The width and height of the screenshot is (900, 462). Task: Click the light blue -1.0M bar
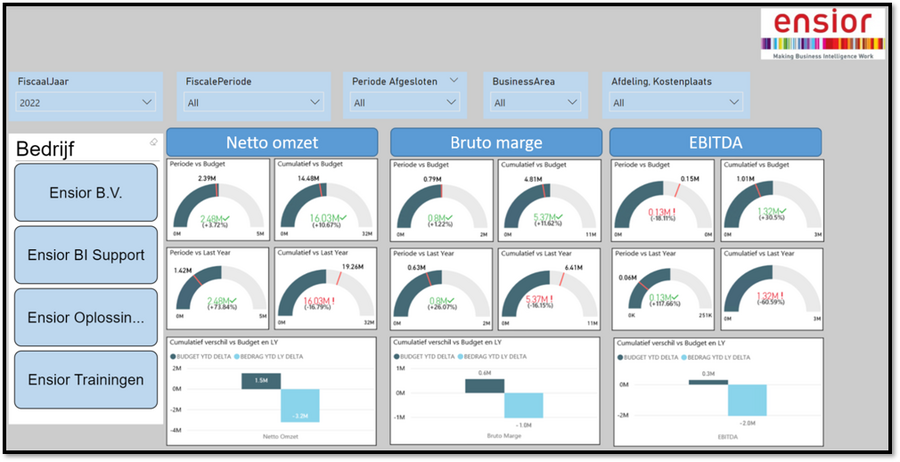point(524,405)
